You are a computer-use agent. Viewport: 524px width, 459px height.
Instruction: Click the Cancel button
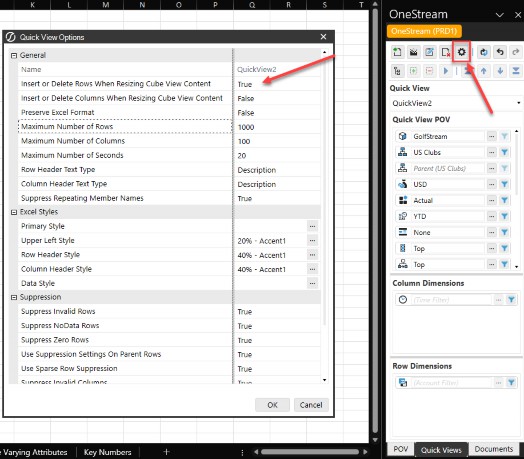311,405
